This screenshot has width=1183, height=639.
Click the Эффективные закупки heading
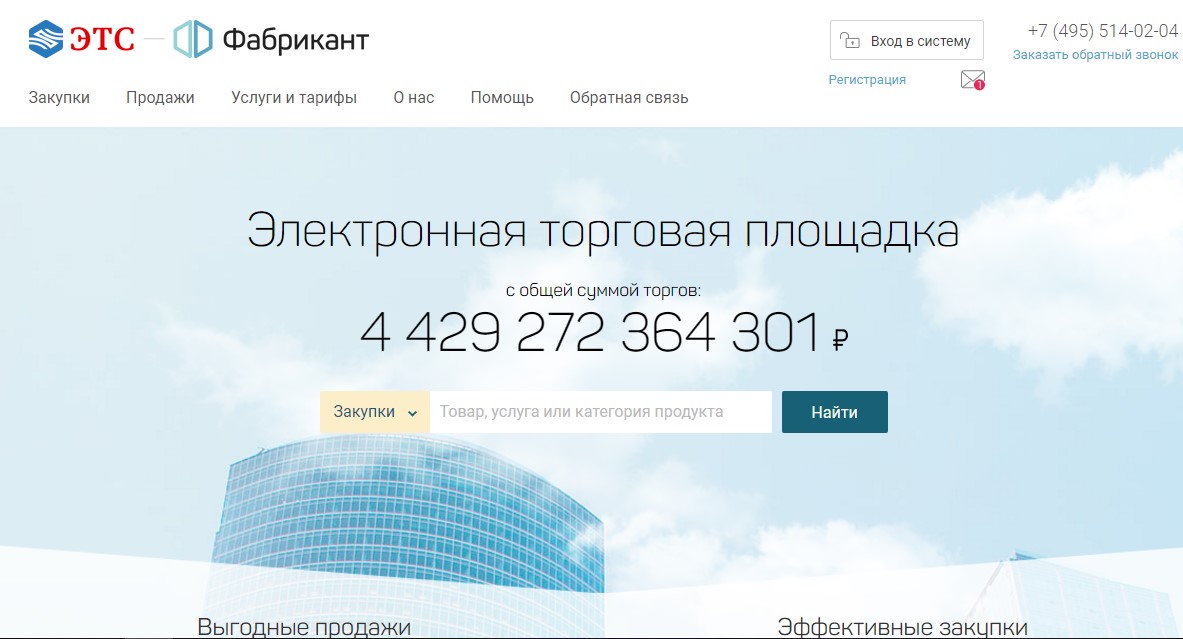[x=902, y=627]
